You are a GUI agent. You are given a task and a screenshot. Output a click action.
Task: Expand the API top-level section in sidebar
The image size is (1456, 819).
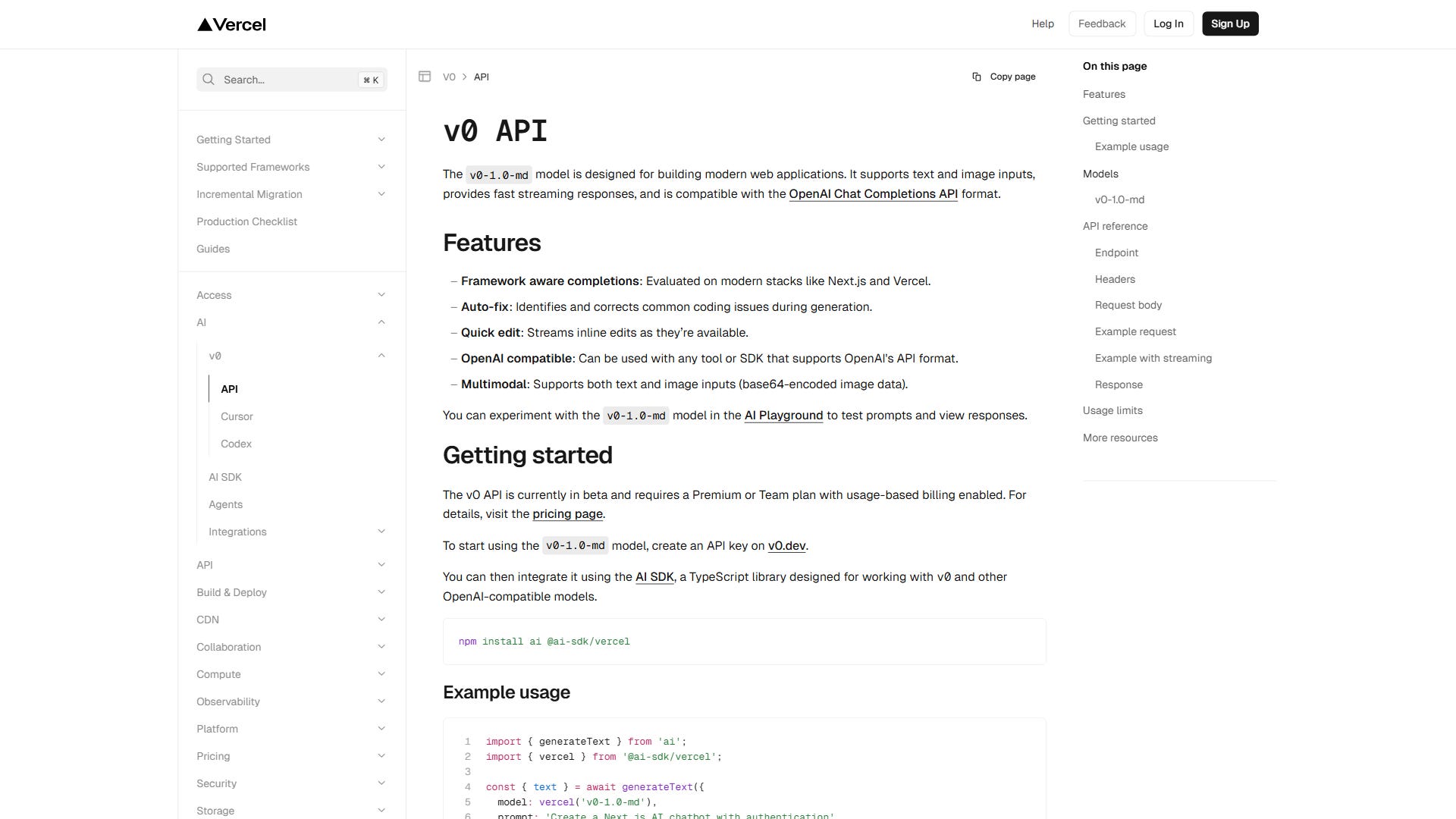(x=292, y=565)
